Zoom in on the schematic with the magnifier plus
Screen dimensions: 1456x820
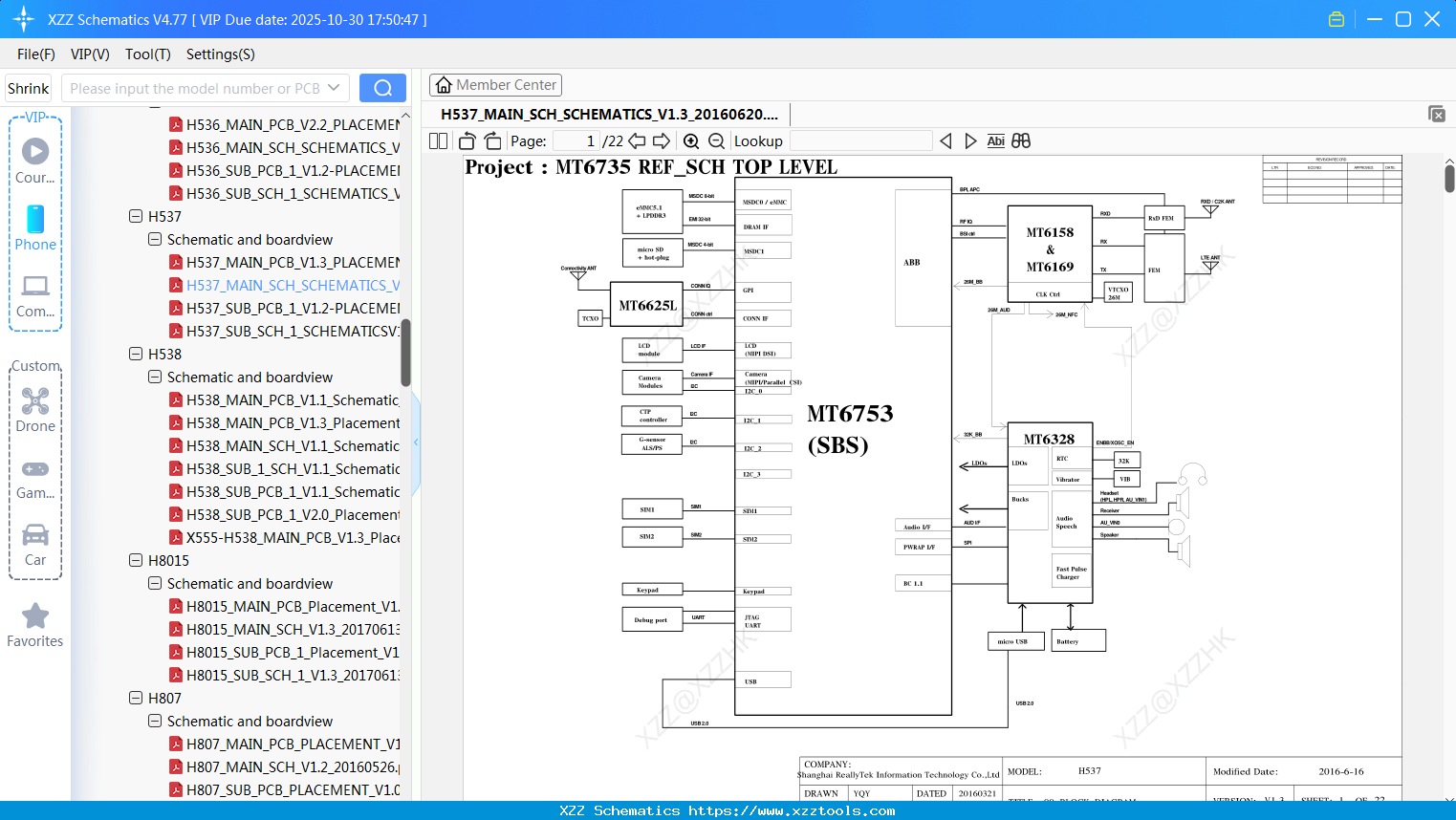690,140
